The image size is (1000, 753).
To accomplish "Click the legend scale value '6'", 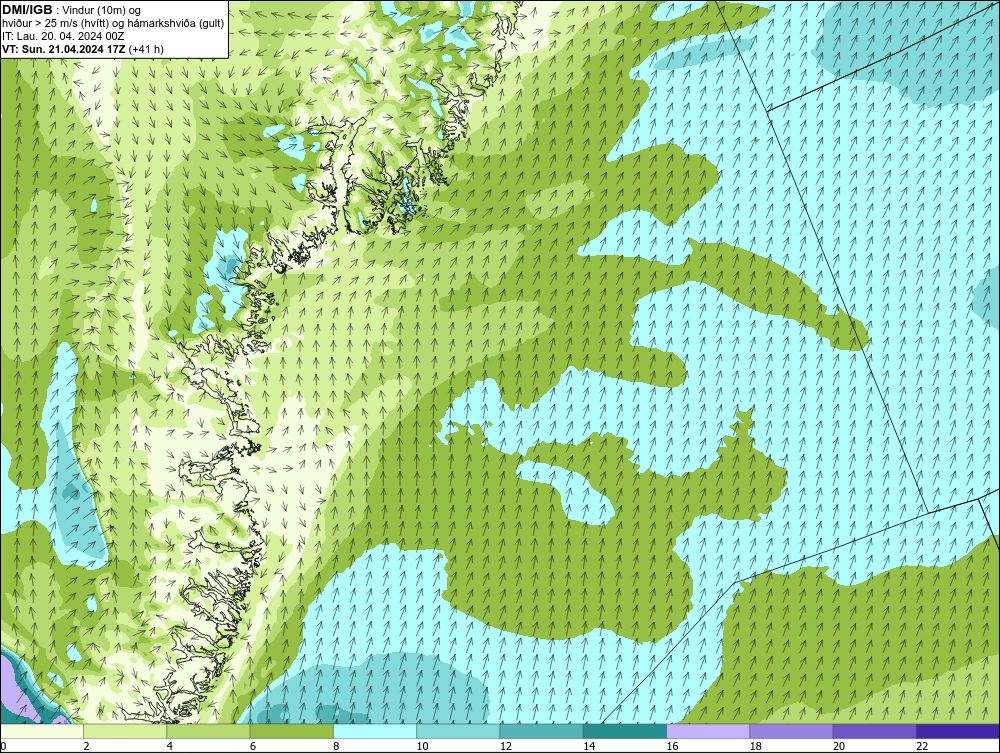I will click(253, 746).
